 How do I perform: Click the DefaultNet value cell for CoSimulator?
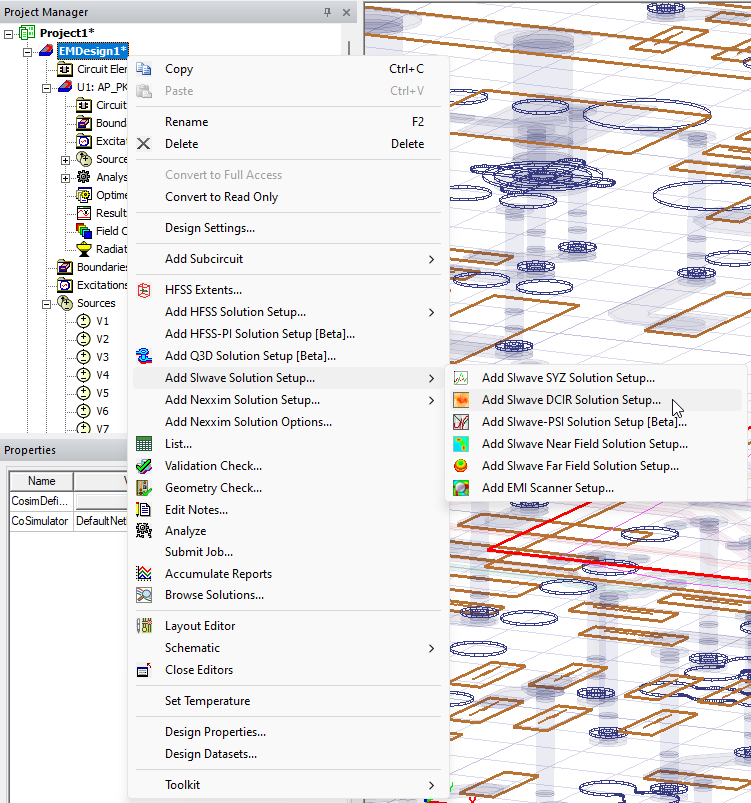pos(101,521)
